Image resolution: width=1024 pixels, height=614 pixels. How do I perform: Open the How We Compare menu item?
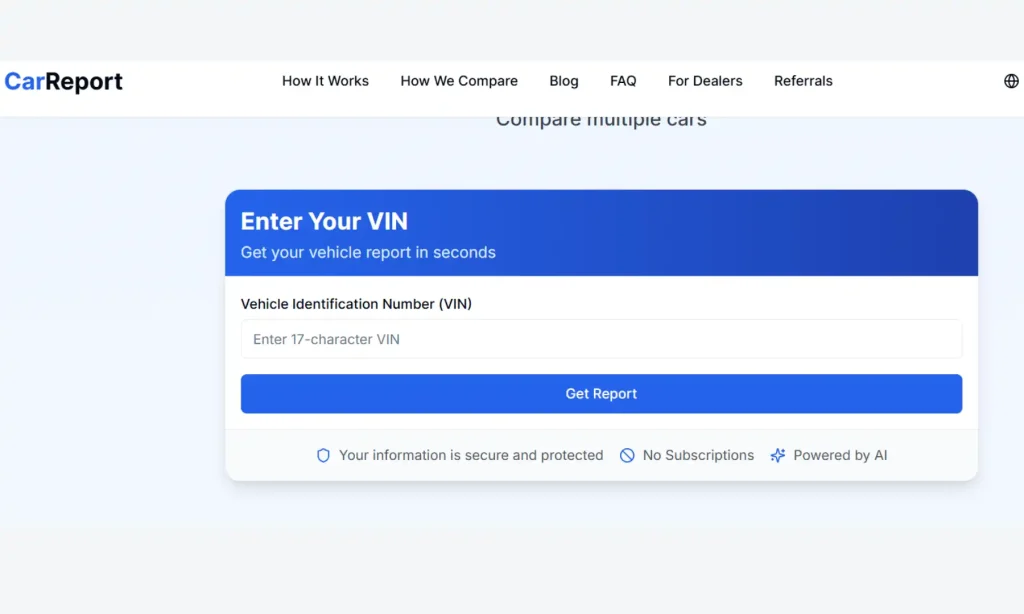coord(459,81)
